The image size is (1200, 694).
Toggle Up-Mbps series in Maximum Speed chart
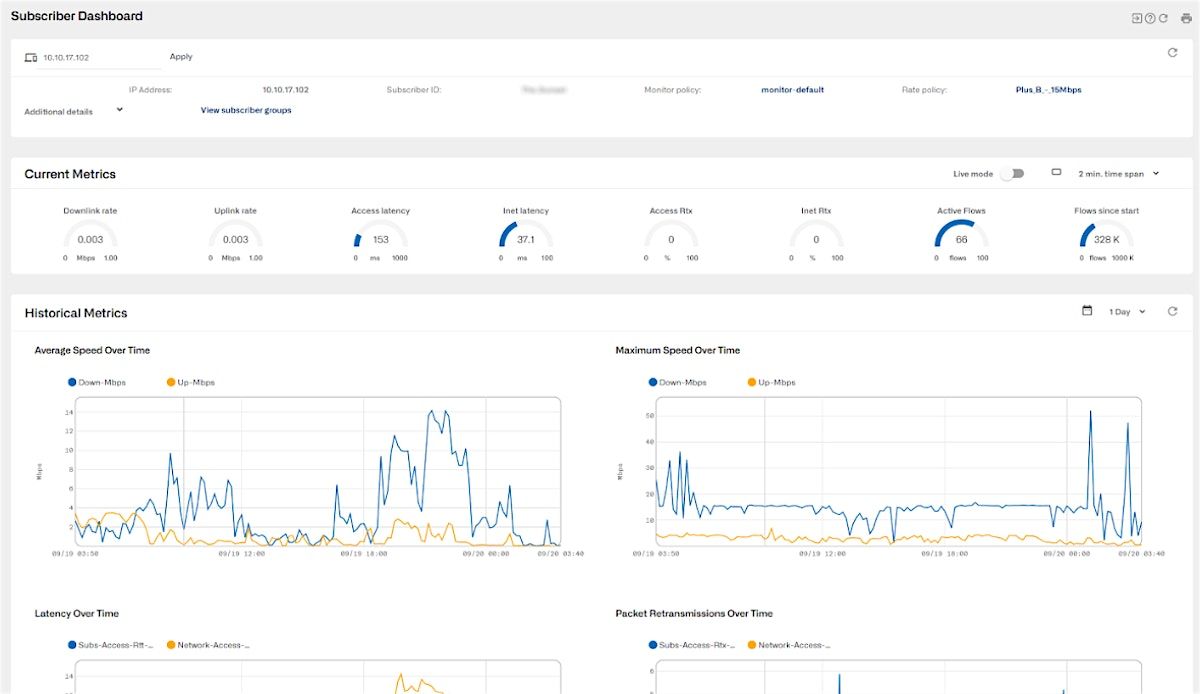[772, 382]
